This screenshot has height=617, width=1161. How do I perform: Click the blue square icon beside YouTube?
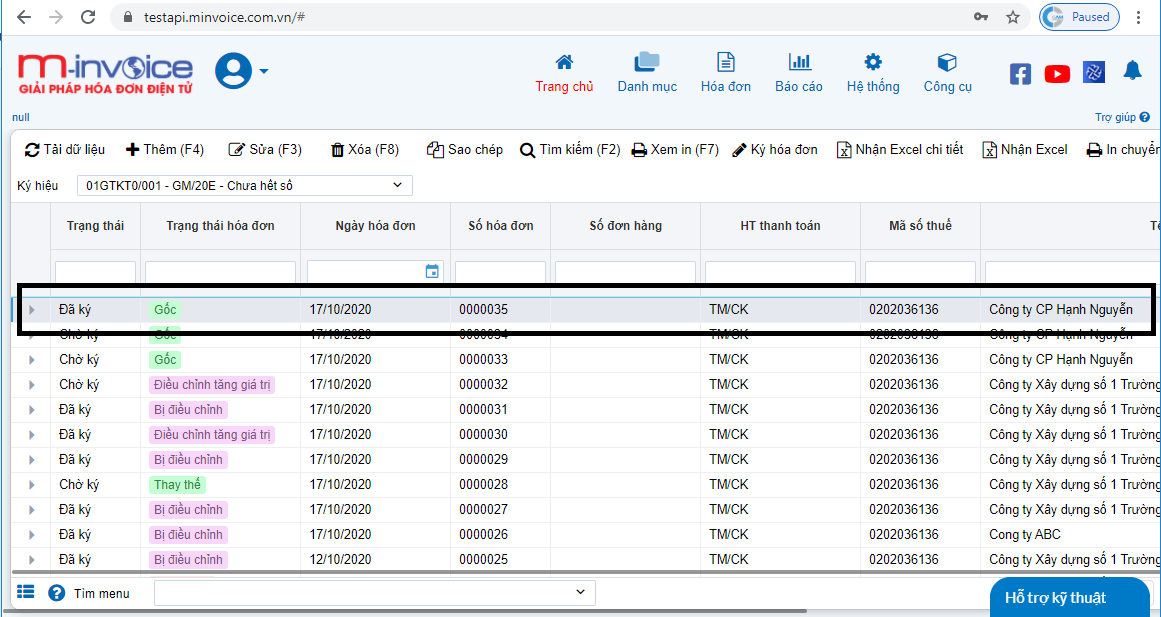pos(1094,73)
